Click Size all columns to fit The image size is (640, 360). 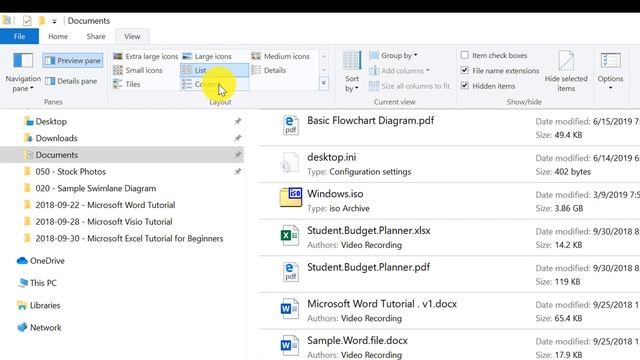[409, 86]
